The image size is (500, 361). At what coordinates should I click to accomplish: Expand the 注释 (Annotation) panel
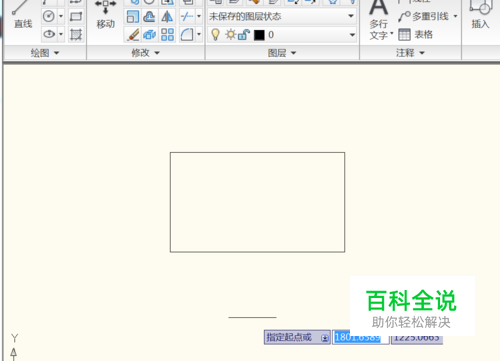point(410,53)
